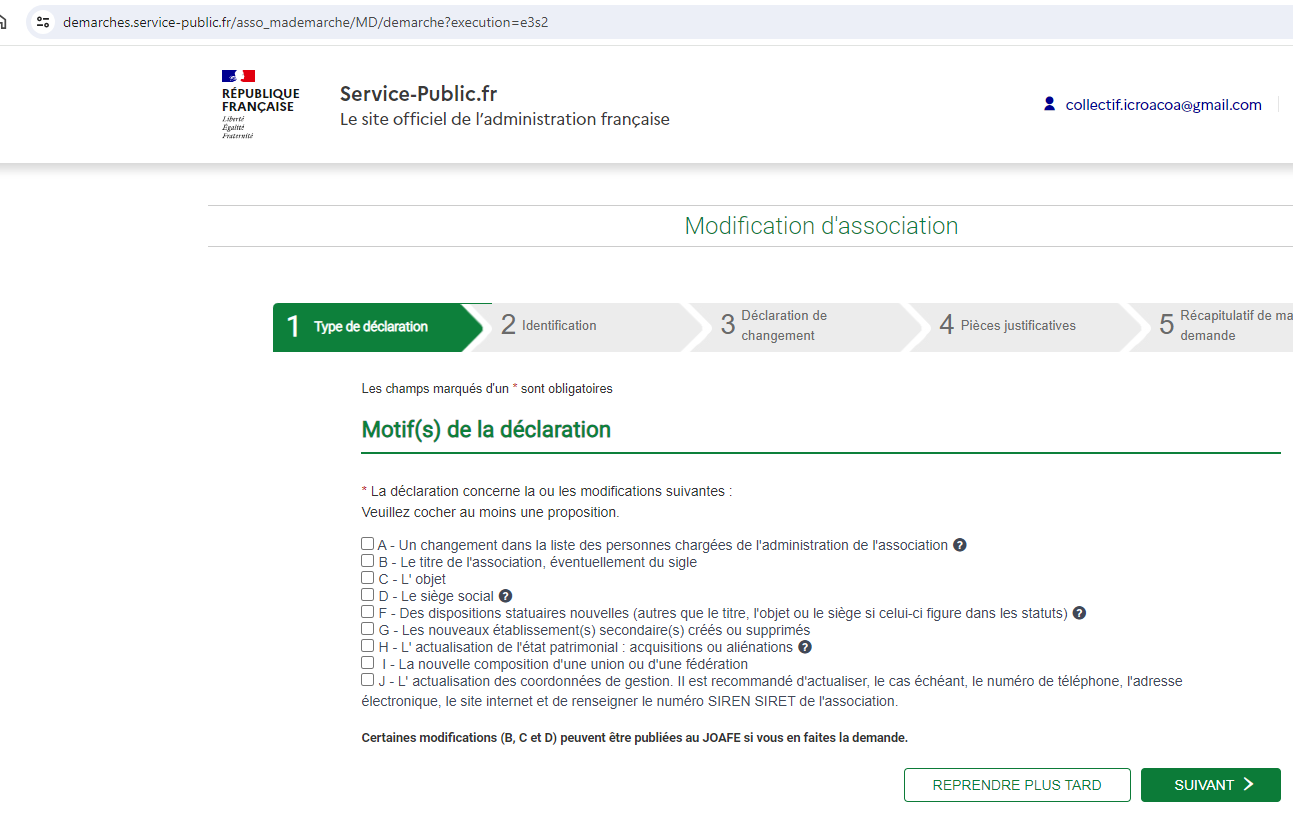The width and height of the screenshot is (1293, 818).
Task: Open help icon for option A administration list
Action: coord(960,545)
